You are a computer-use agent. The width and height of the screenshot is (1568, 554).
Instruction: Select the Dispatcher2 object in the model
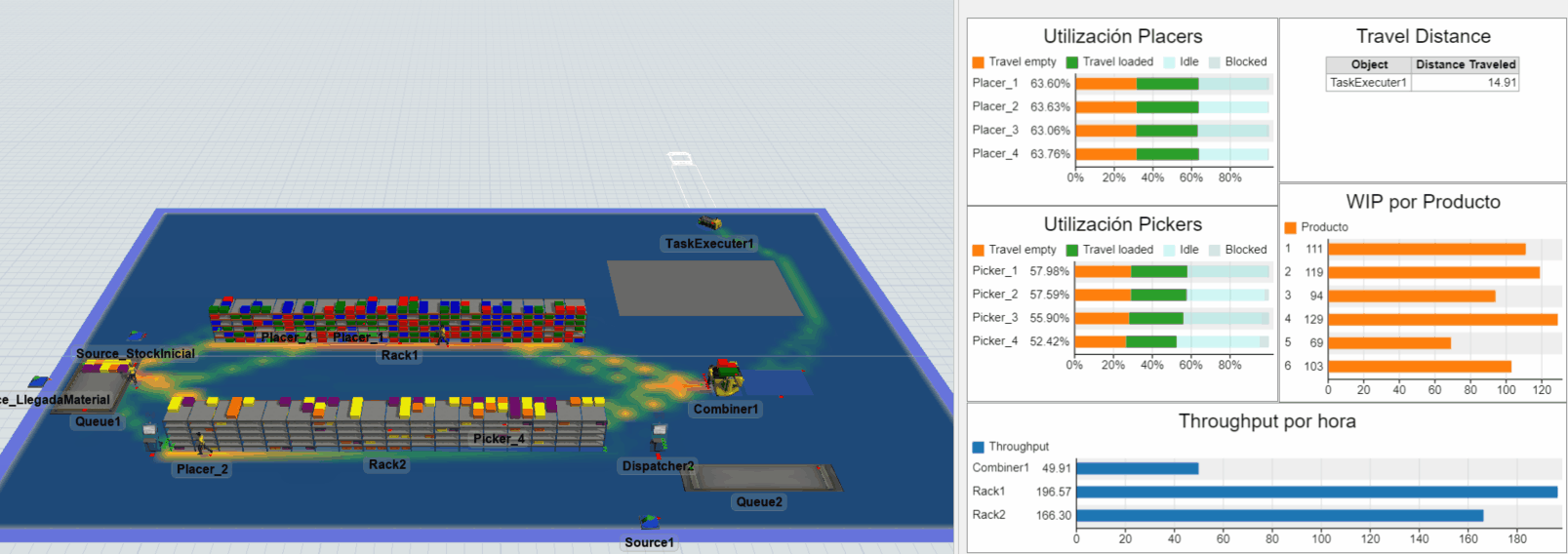click(x=660, y=438)
